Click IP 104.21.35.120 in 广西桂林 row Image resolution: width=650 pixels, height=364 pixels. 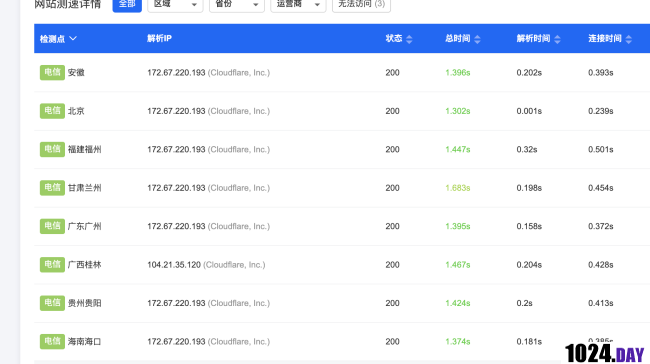point(174,265)
